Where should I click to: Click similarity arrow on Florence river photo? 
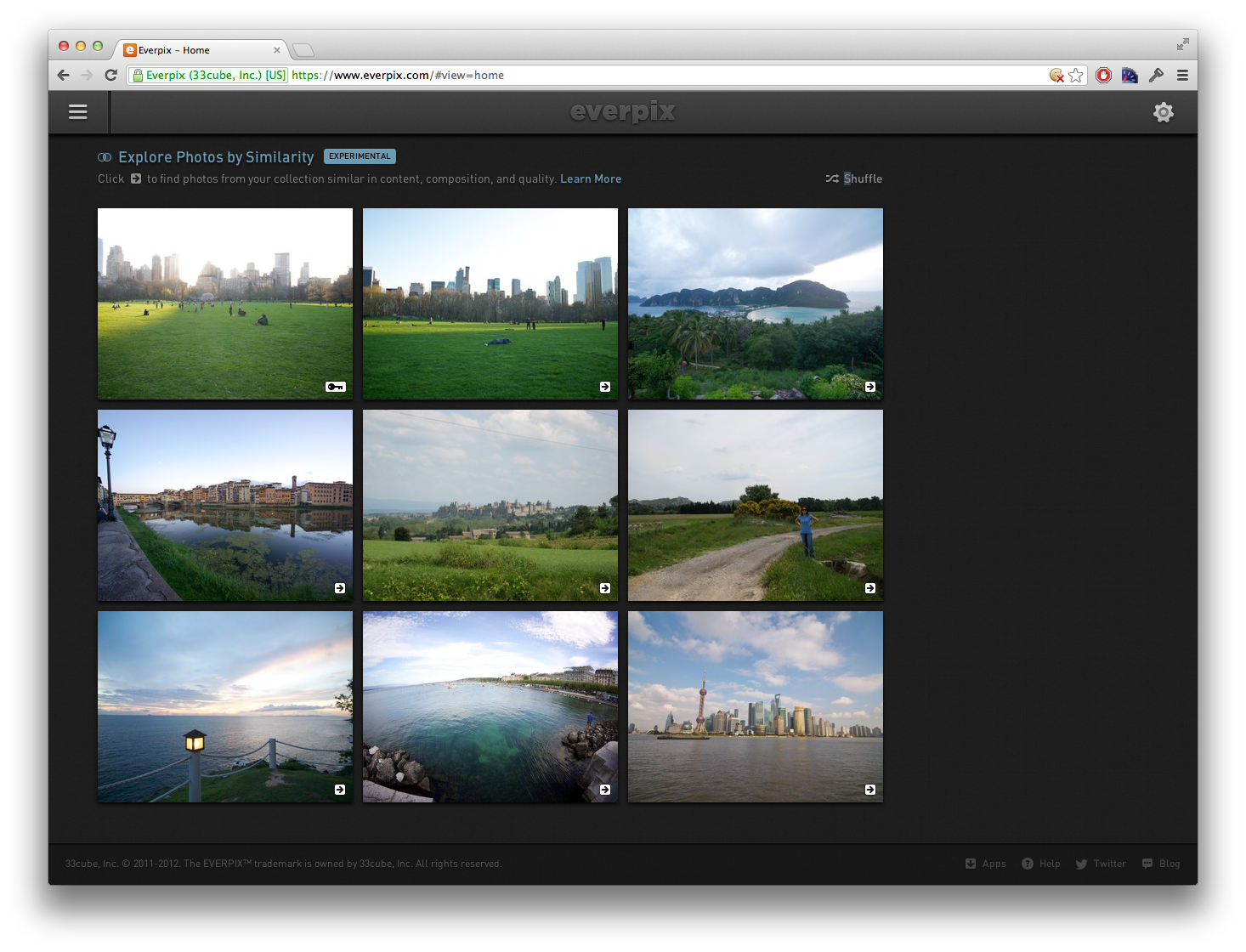coord(340,588)
